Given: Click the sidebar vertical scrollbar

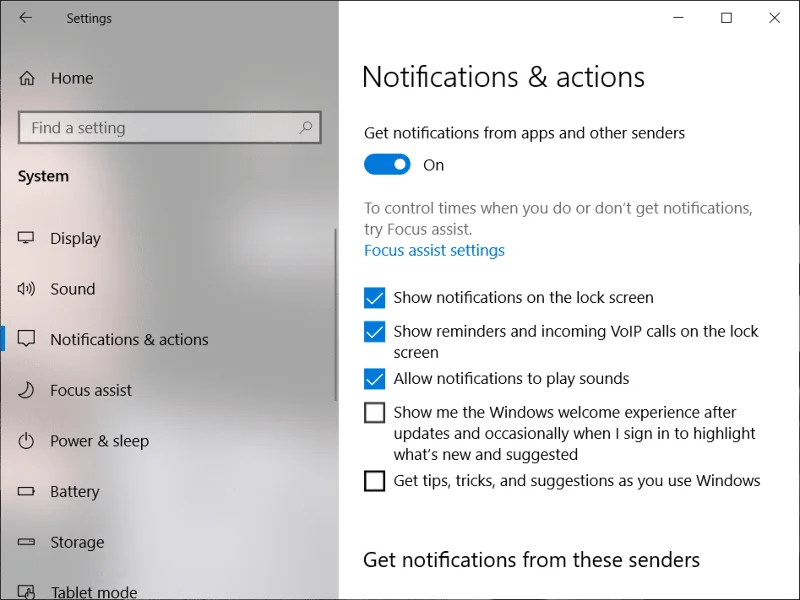Looking at the screenshot, I should [335, 314].
